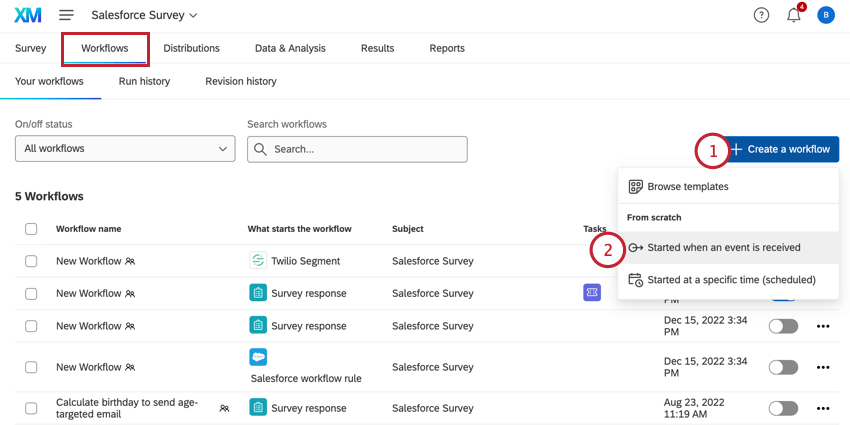Open the hamburger navigation menu
The image size is (850, 425).
tap(66, 15)
